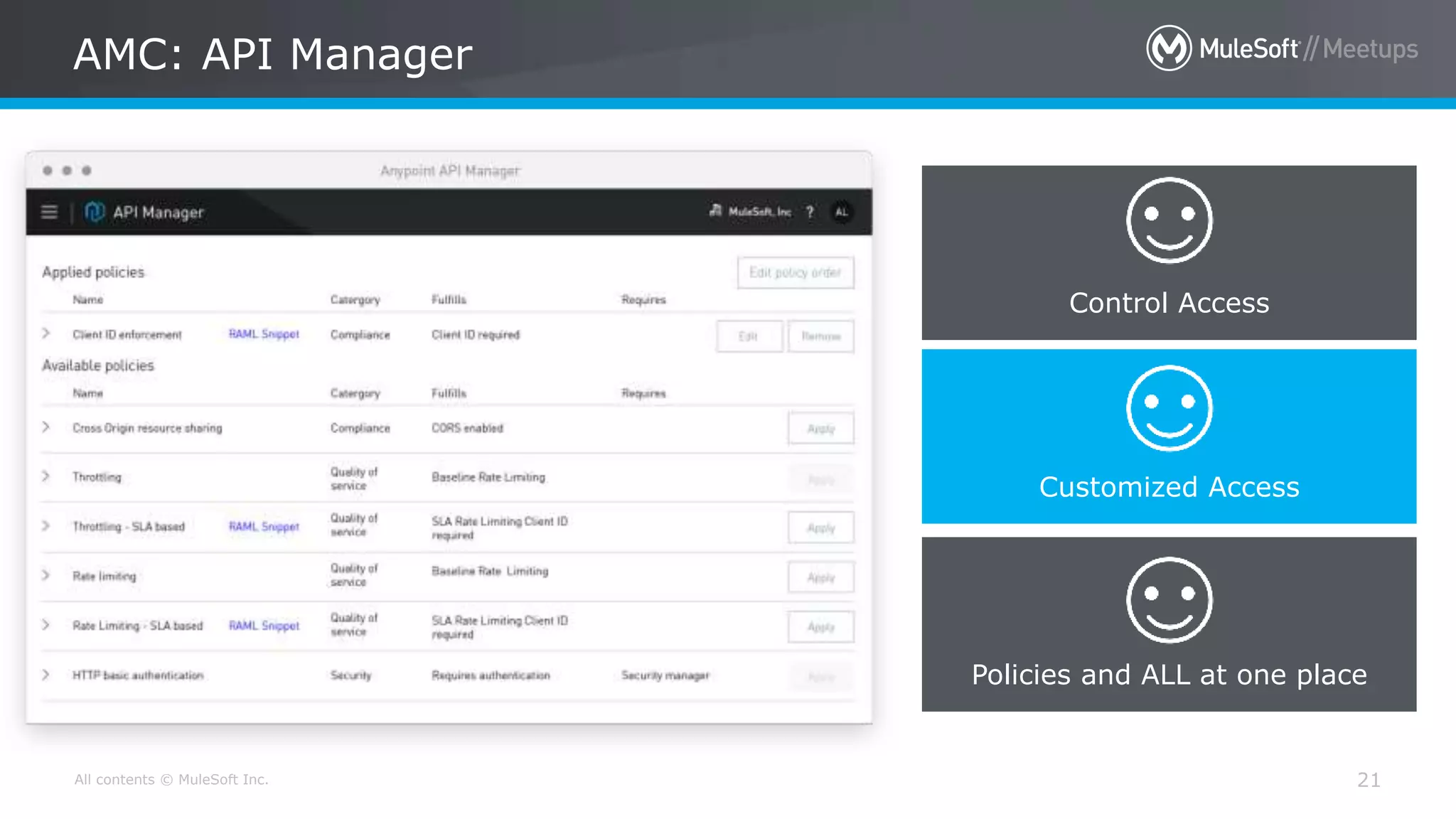Apply the Rate limiting policy
The height and width of the screenshot is (819, 1456).
(x=820, y=578)
